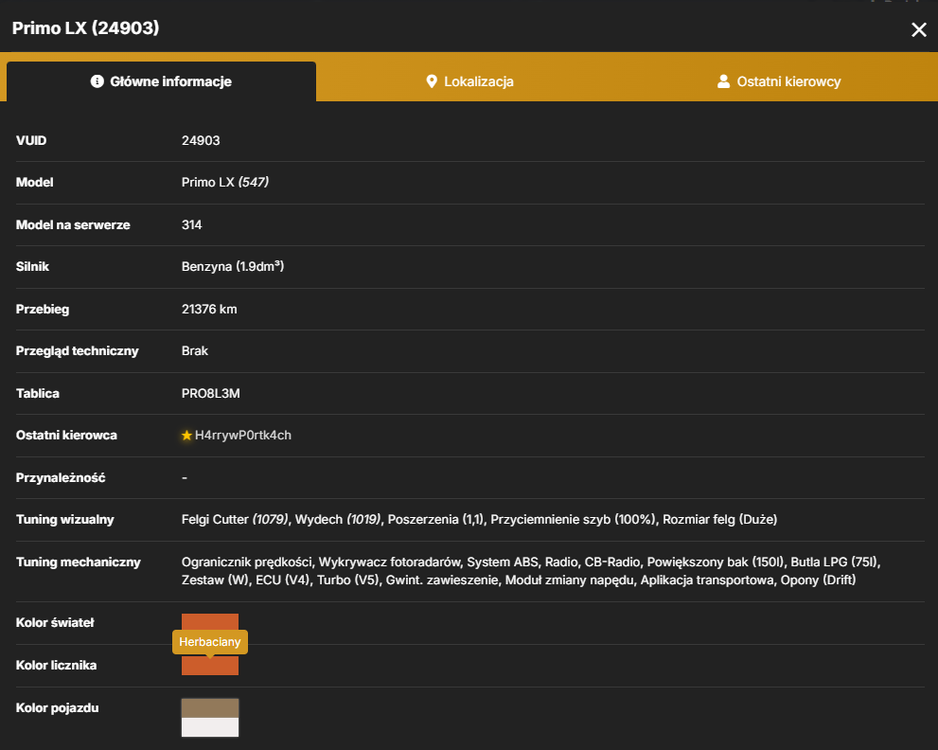938x750 pixels.
Task: Click the mileage value 21376 km
Action: tap(209, 309)
